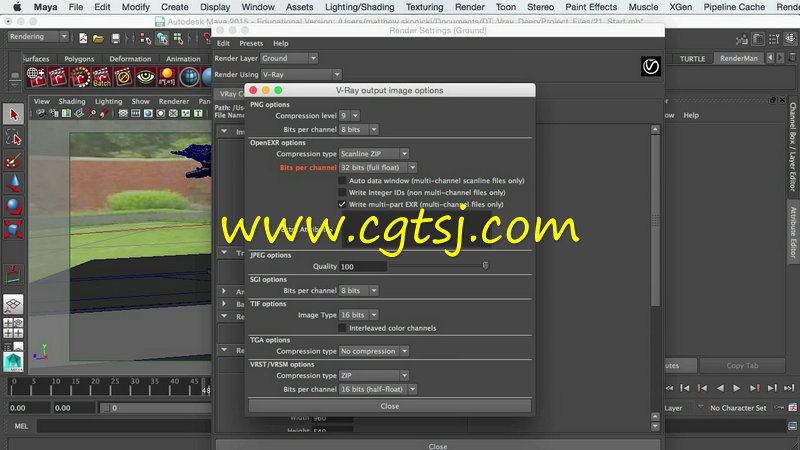Open the viewport Renderer menu
This screenshot has width=800, height=450.
tap(173, 101)
